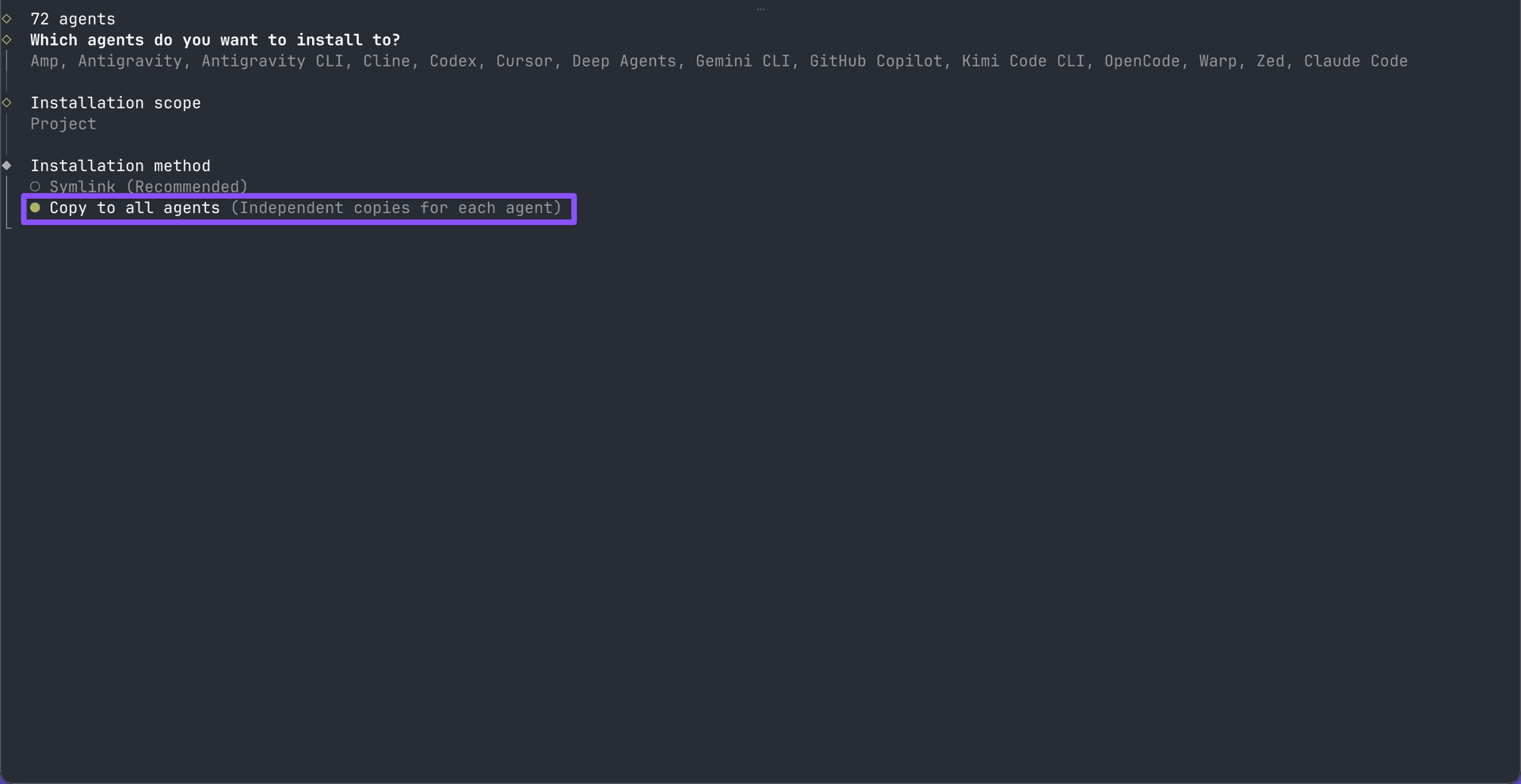Click the filled radio dot beside Copy to all agents
This screenshot has height=784, width=1521.
35,207
